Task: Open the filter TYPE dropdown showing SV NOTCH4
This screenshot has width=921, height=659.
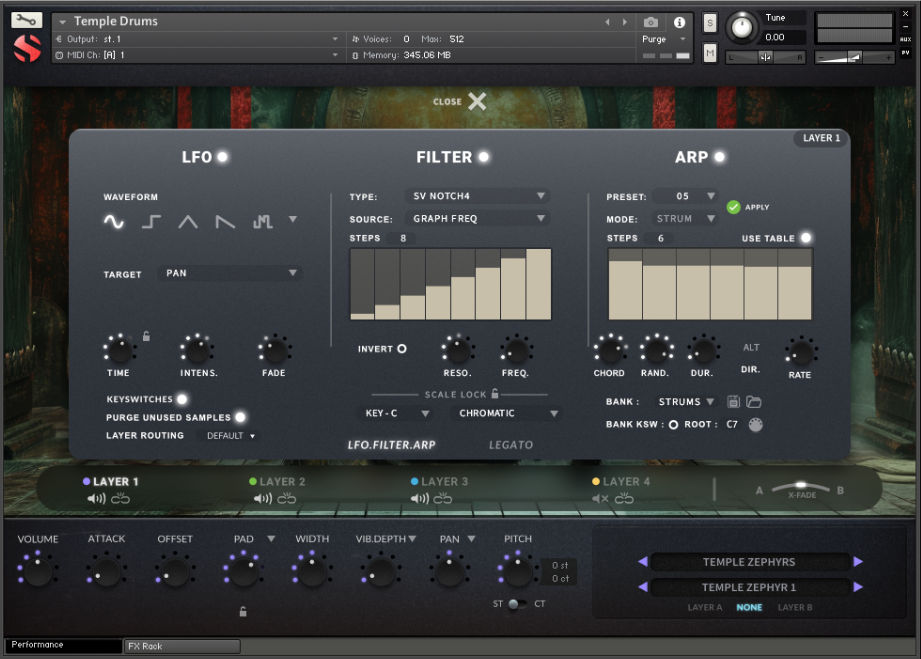Action: pyautogui.click(x=477, y=196)
